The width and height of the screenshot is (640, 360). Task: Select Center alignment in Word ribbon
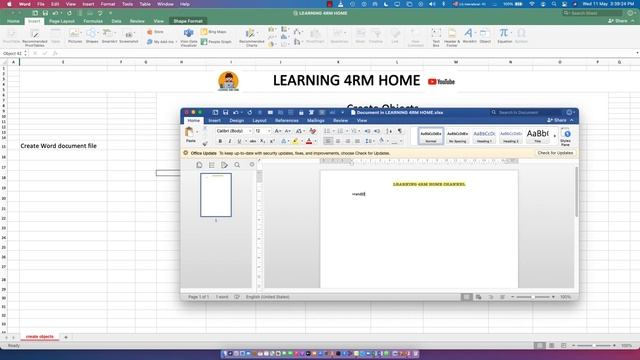click(338, 141)
